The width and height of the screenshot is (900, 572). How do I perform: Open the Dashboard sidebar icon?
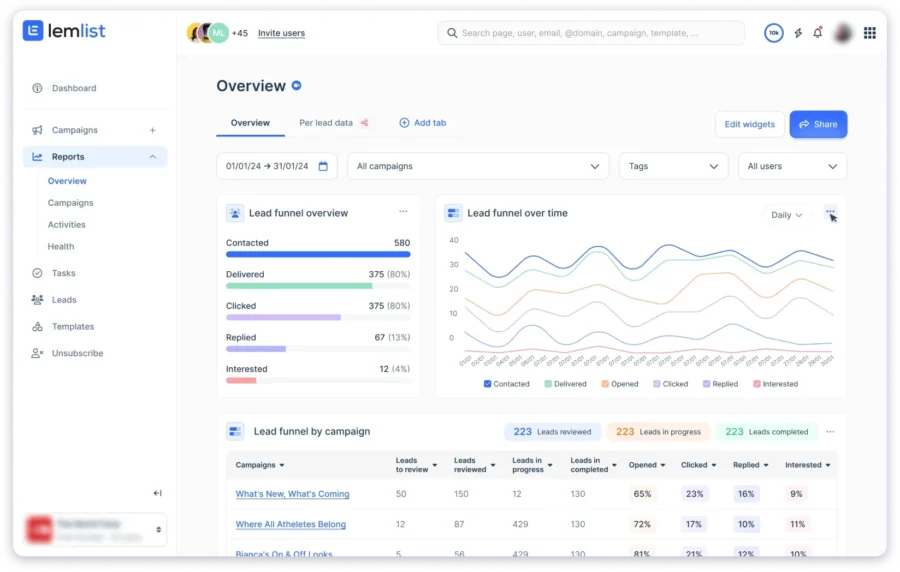[37, 88]
